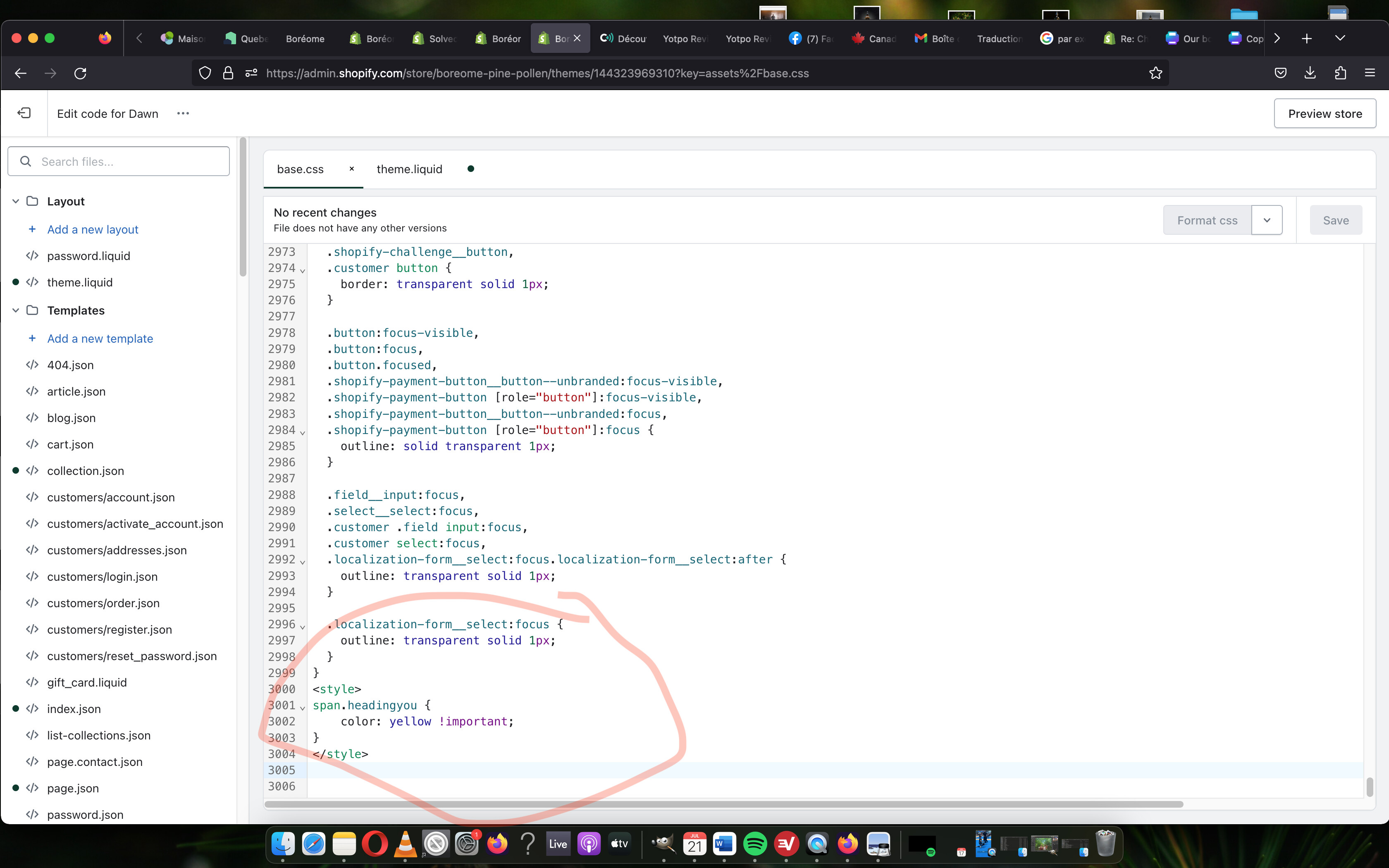Bookmark page with the star icon
The image size is (1389, 868).
pyautogui.click(x=1155, y=73)
